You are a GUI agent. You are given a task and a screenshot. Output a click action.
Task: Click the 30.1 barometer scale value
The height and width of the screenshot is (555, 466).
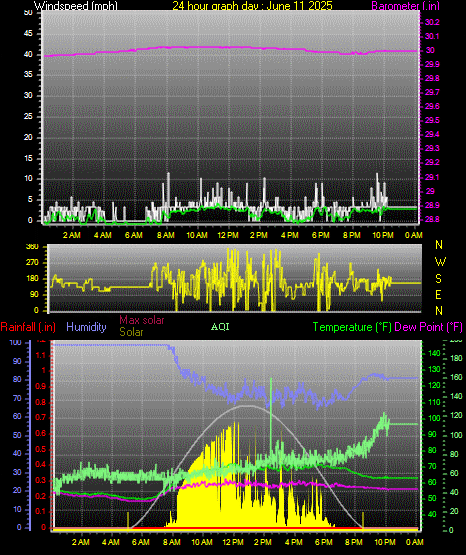[x=432, y=36]
